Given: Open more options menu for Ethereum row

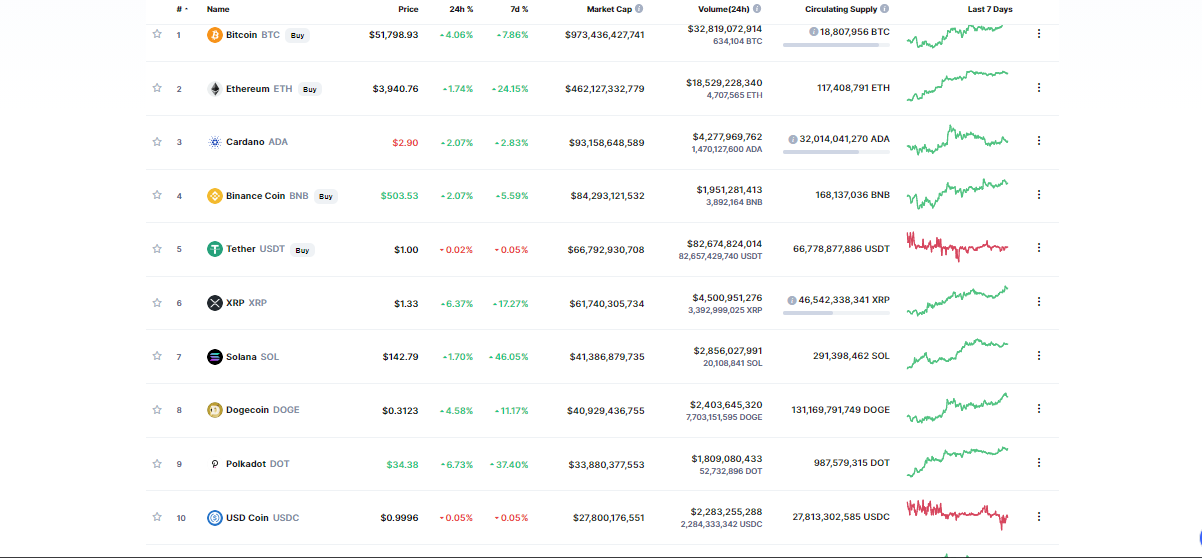Looking at the screenshot, I should click(x=1039, y=88).
